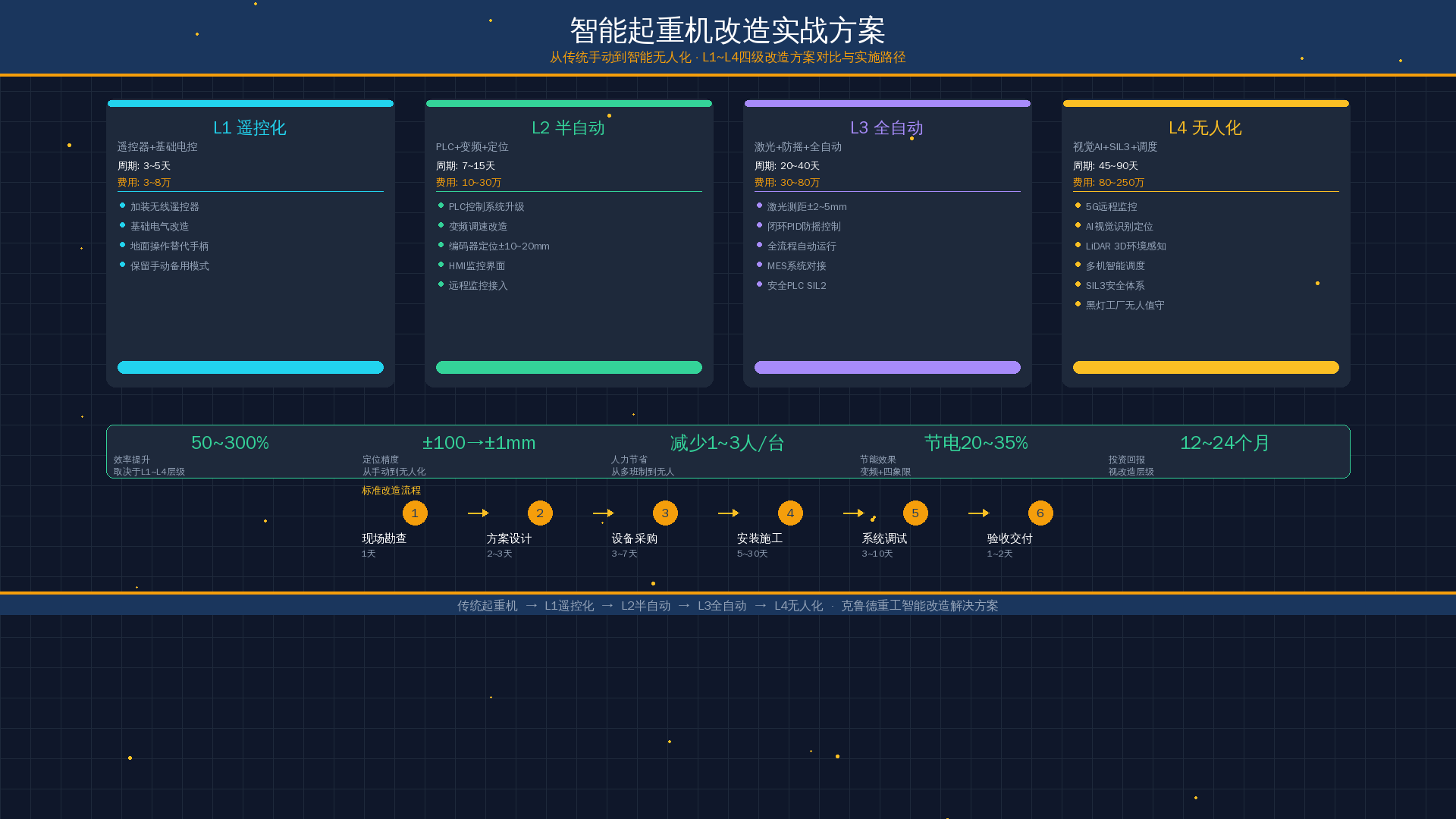This screenshot has height=819, width=1456.
Task: Click L1 duration text 周期: 3~5天
Action: pyautogui.click(x=144, y=166)
